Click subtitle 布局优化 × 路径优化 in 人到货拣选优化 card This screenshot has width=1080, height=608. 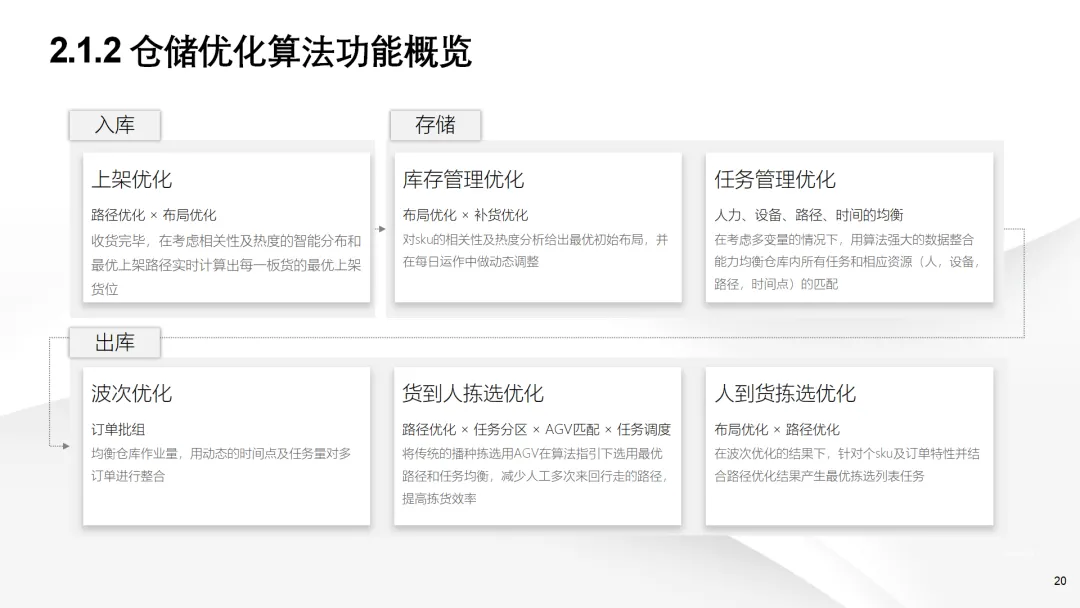tap(777, 429)
